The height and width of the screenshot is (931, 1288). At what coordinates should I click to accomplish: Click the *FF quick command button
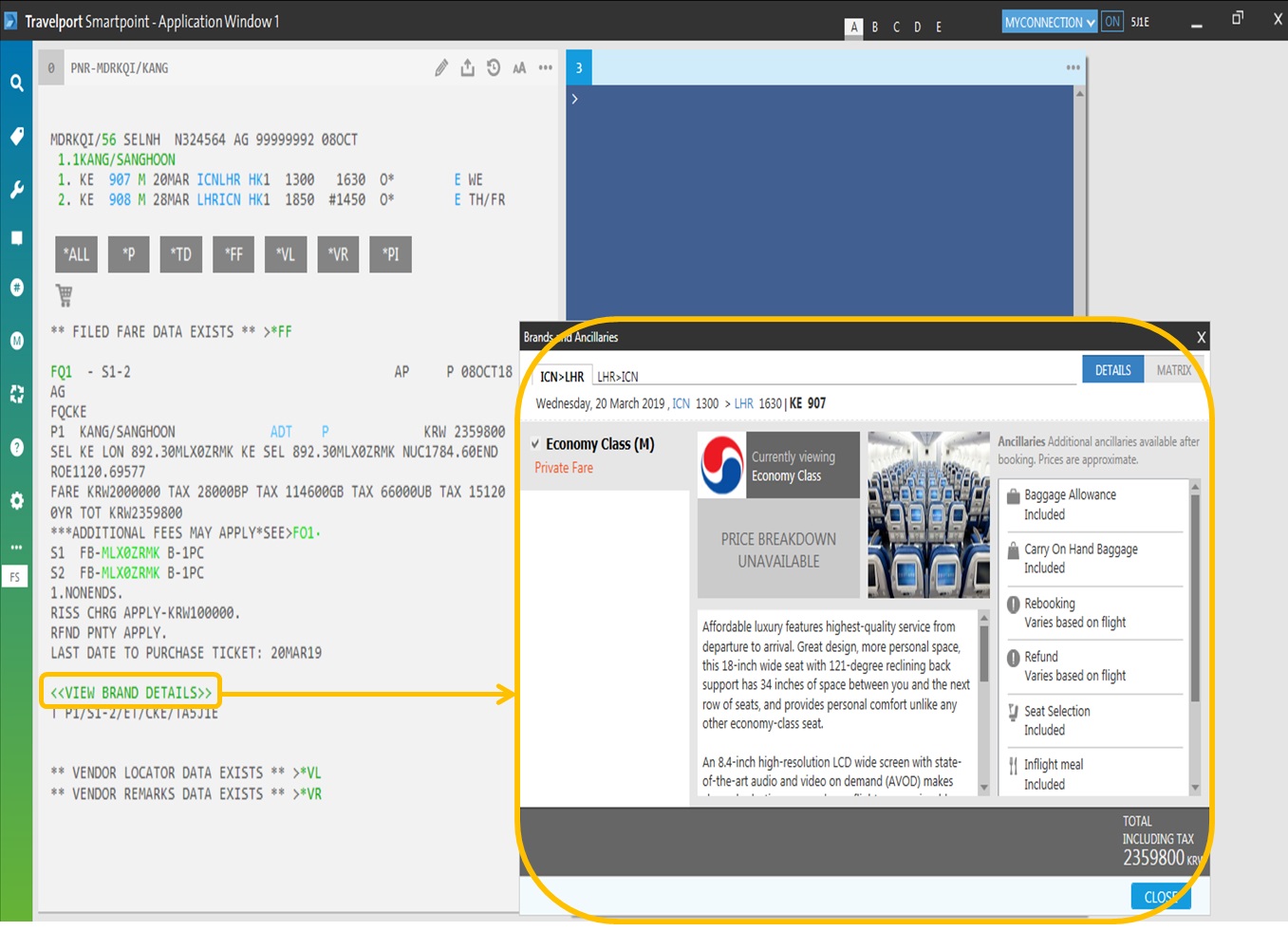coord(233,254)
